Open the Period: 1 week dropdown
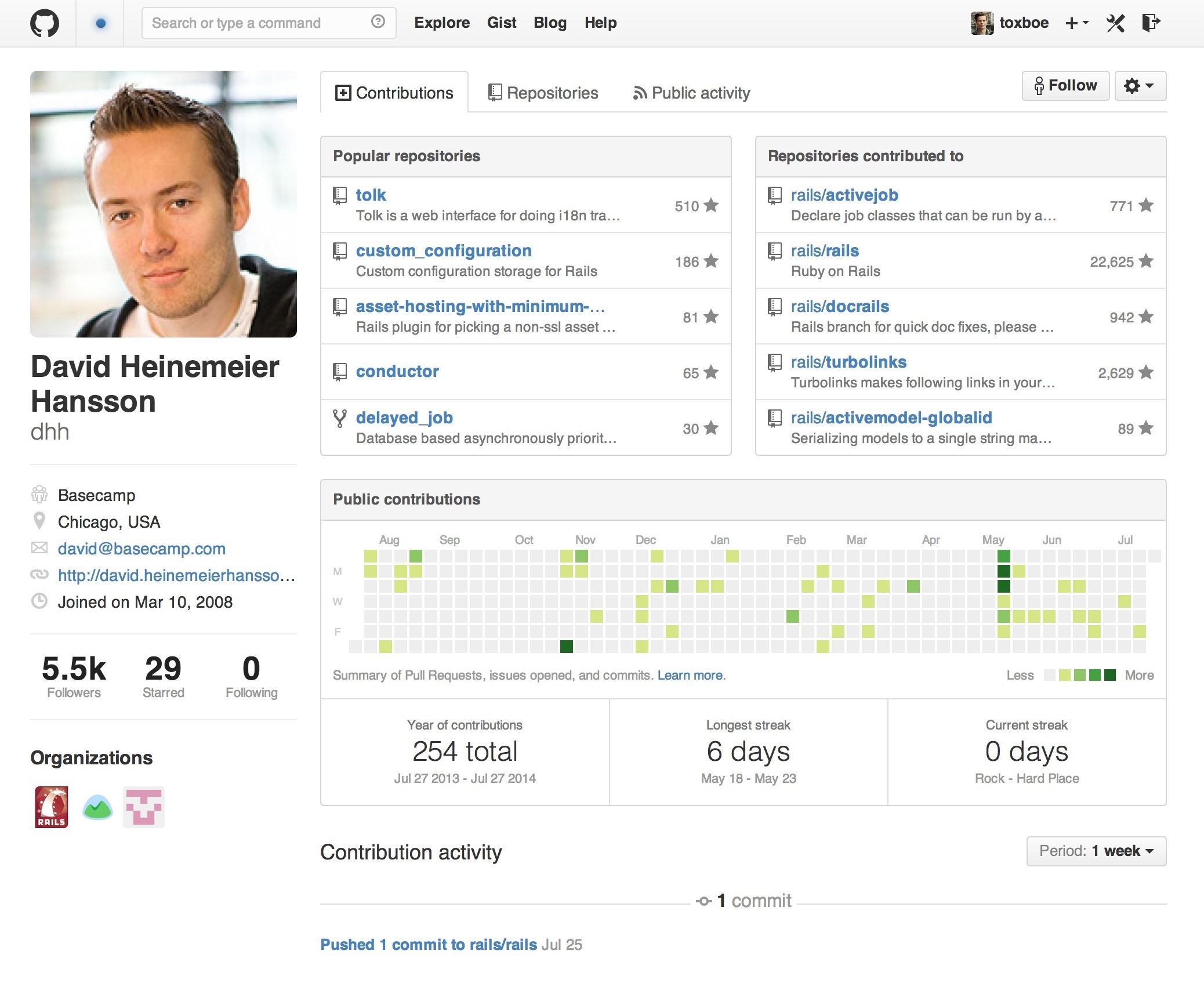Screen dimensions: 1204x987 tap(1096, 851)
